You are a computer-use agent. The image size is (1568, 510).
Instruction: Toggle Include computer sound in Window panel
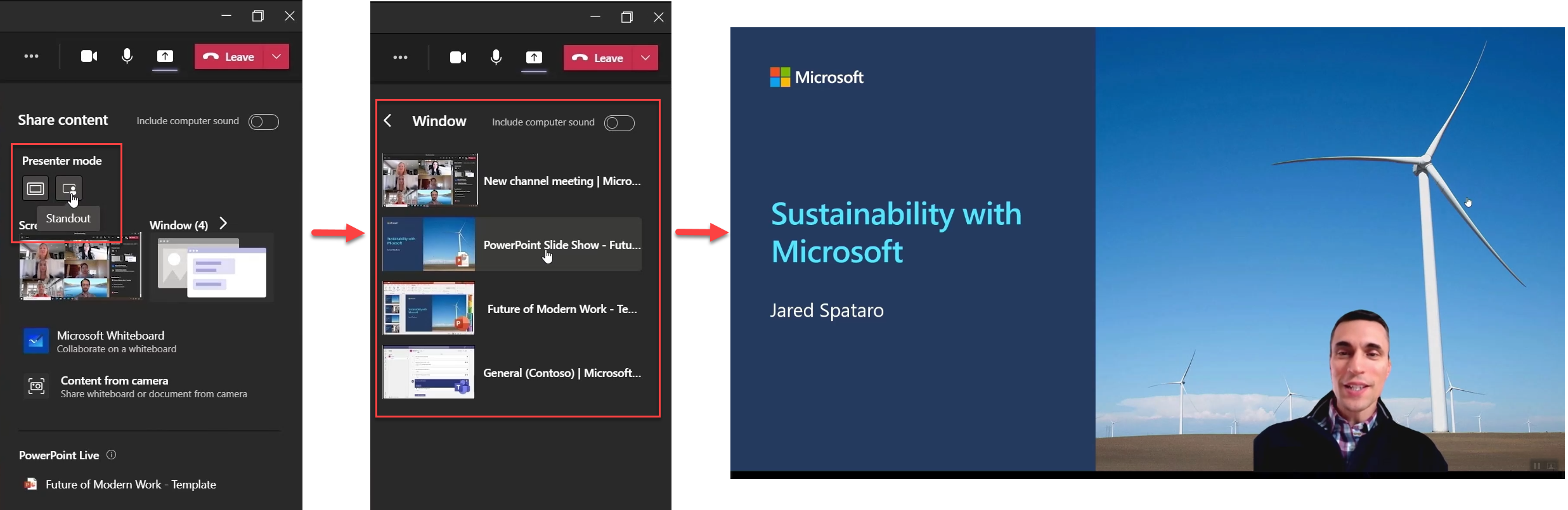619,123
